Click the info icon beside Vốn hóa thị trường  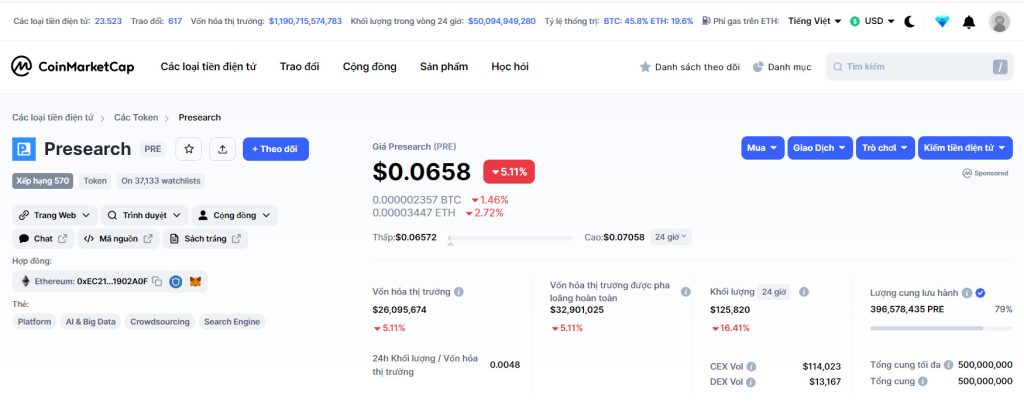point(459,292)
